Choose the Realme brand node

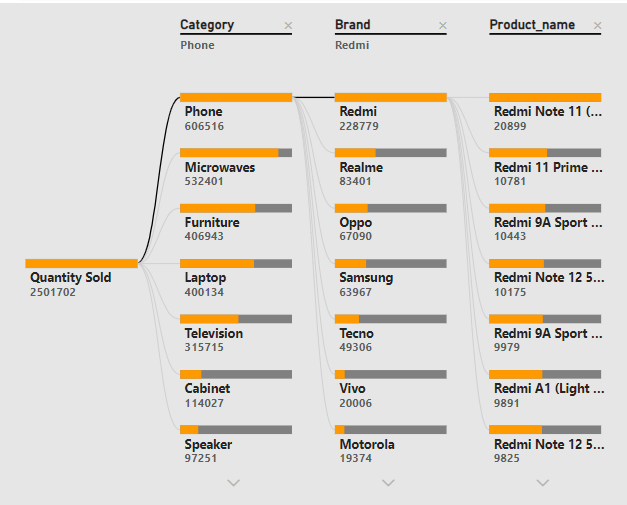coord(391,168)
